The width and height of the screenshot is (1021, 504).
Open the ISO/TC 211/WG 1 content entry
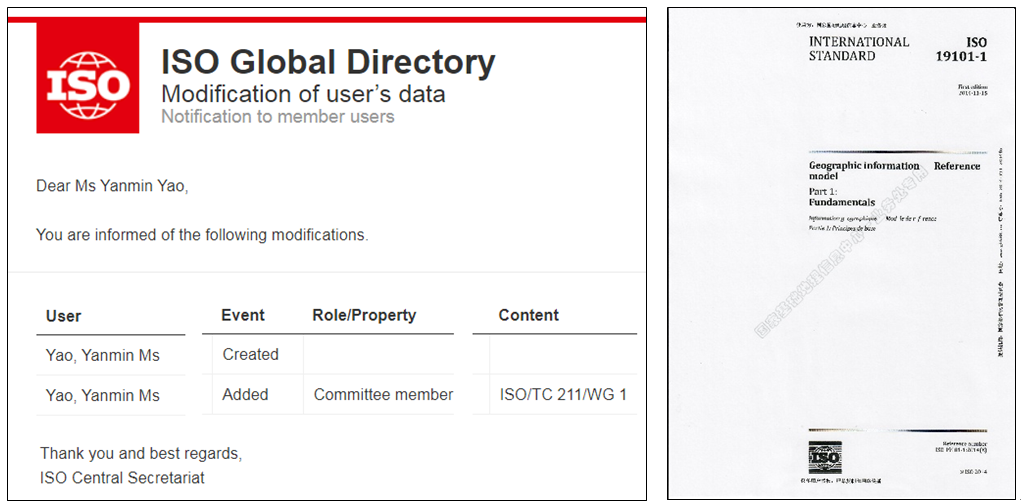(x=563, y=394)
